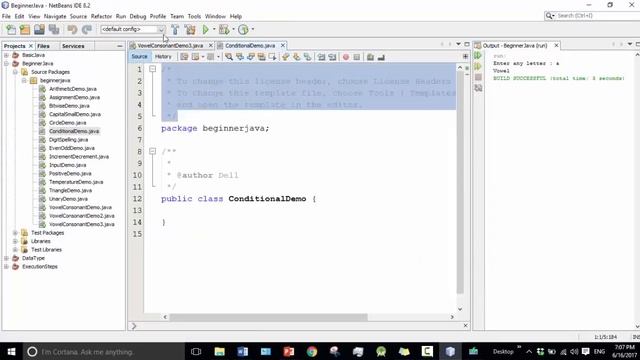Image resolution: width=640 pixels, height=360 pixels.
Task: Click the New File toolbar icon
Action: pyautogui.click(x=11, y=29)
